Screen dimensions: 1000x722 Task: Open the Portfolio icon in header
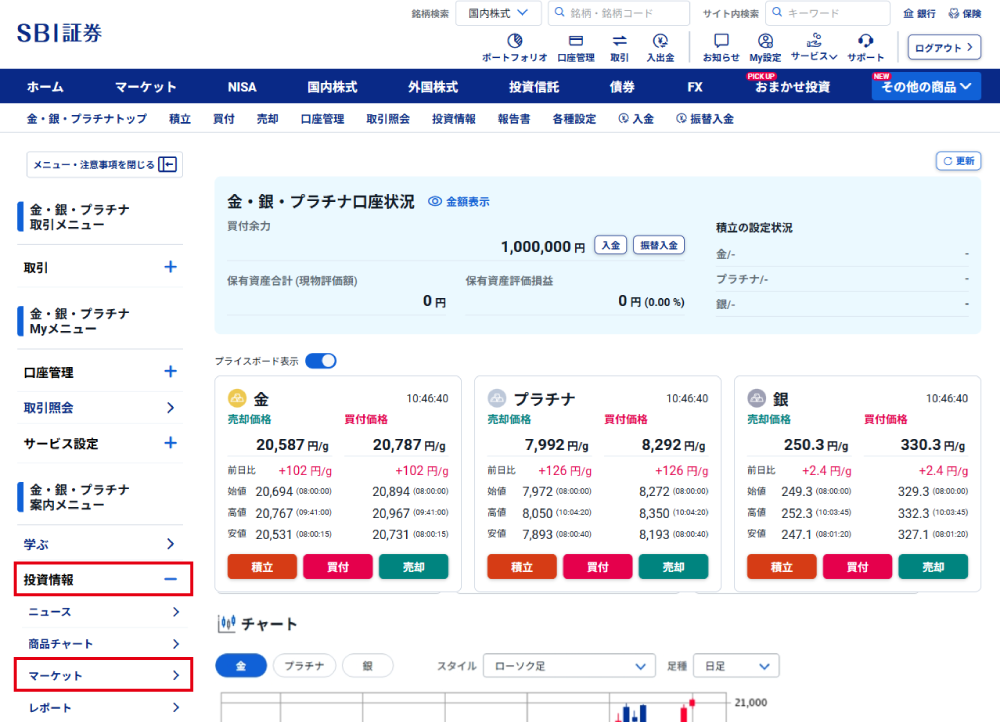pos(514,42)
